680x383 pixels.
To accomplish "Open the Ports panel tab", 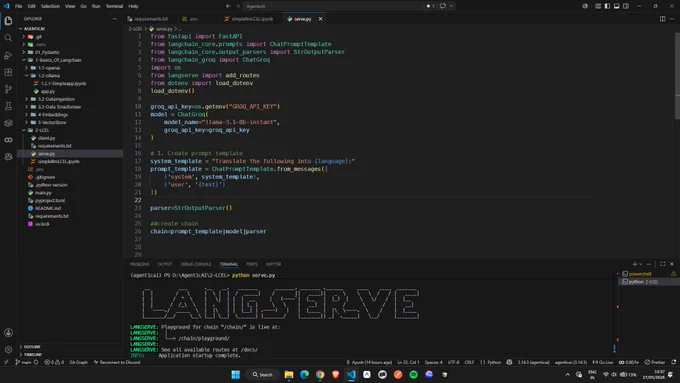I will 252,264.
